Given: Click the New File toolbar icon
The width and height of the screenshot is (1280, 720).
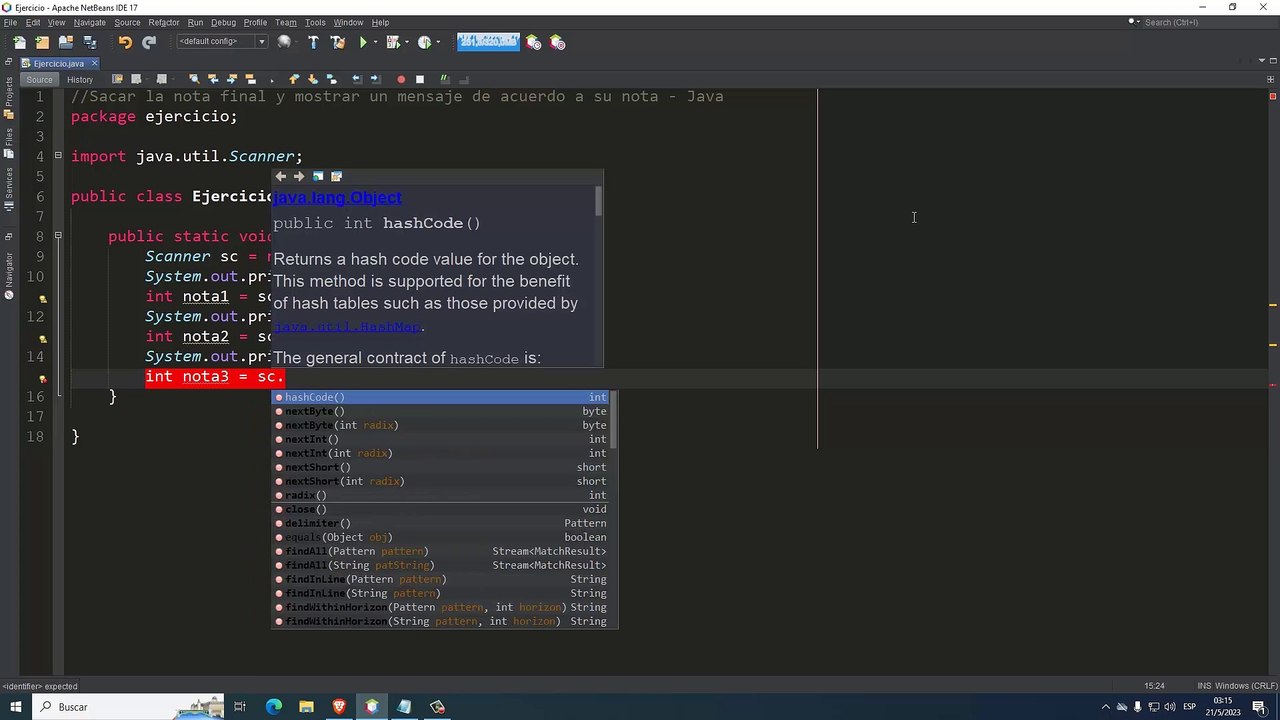Looking at the screenshot, I should pyautogui.click(x=19, y=42).
